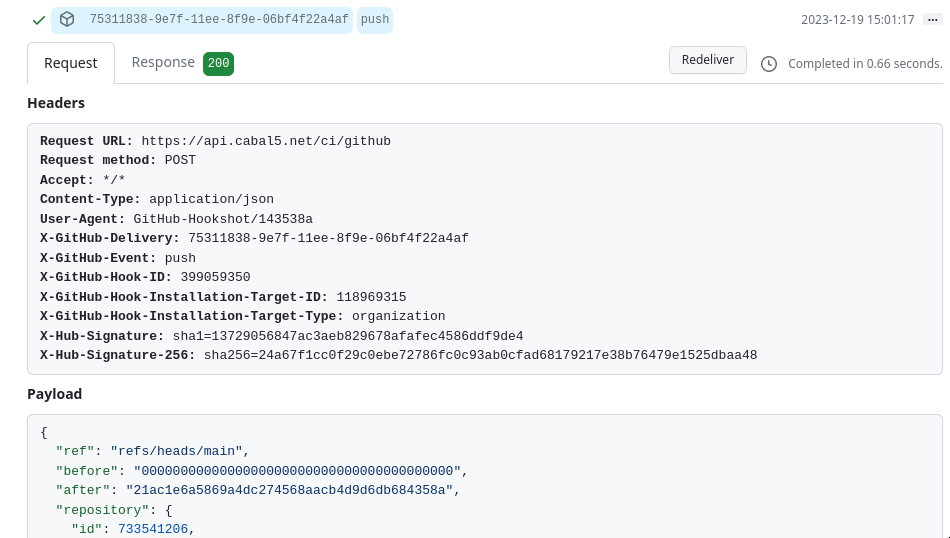The image size is (950, 538).
Task: Click the "after" commit hash in payload
Action: (x=290, y=490)
